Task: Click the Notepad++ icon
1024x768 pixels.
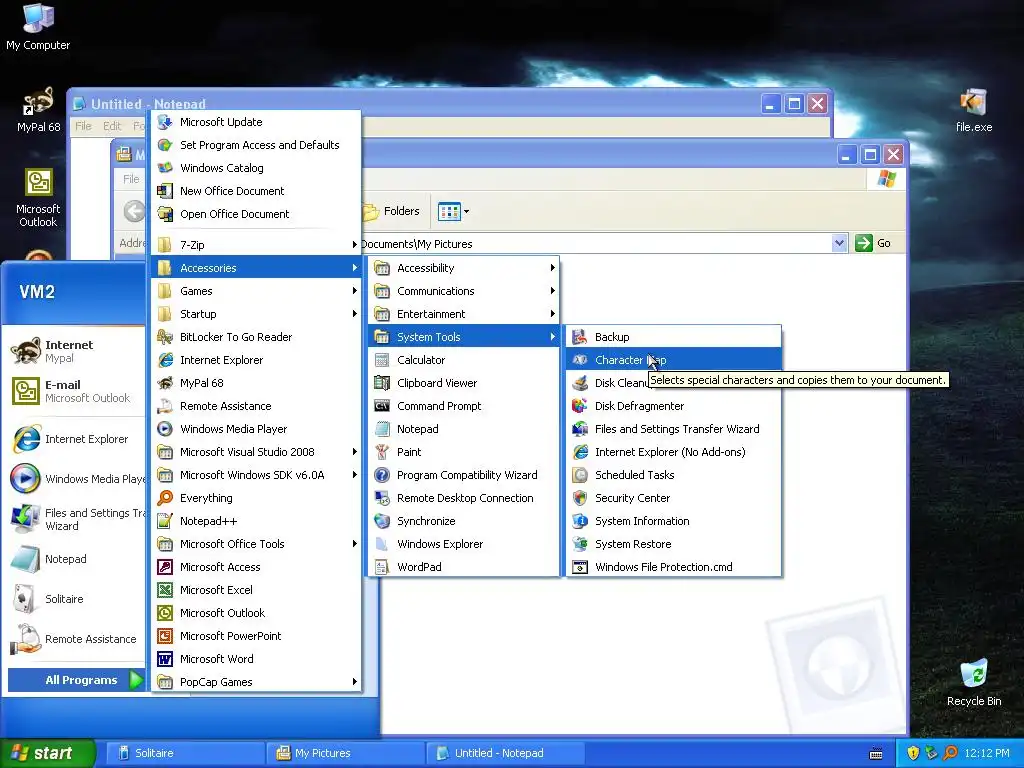Action: click(x=165, y=521)
